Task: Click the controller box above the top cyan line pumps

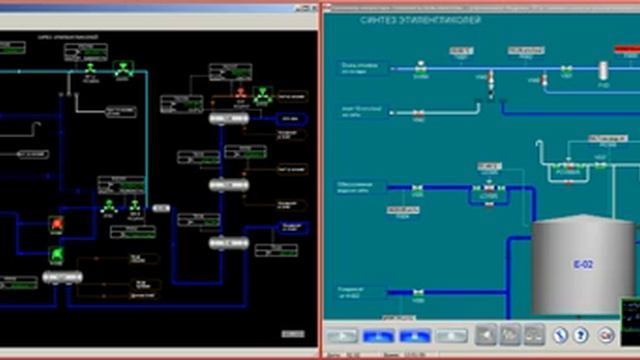Action: (86, 53)
